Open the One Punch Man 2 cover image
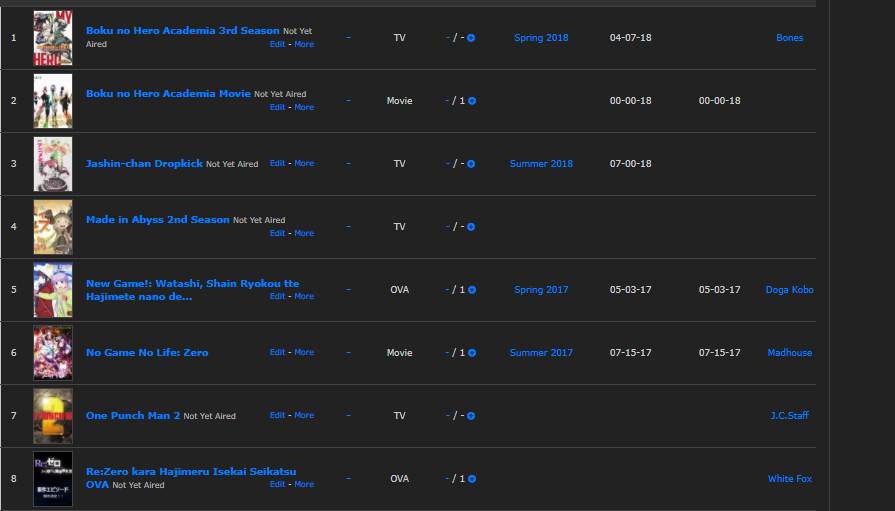Screen dimensions: 895x511 tap(53, 416)
